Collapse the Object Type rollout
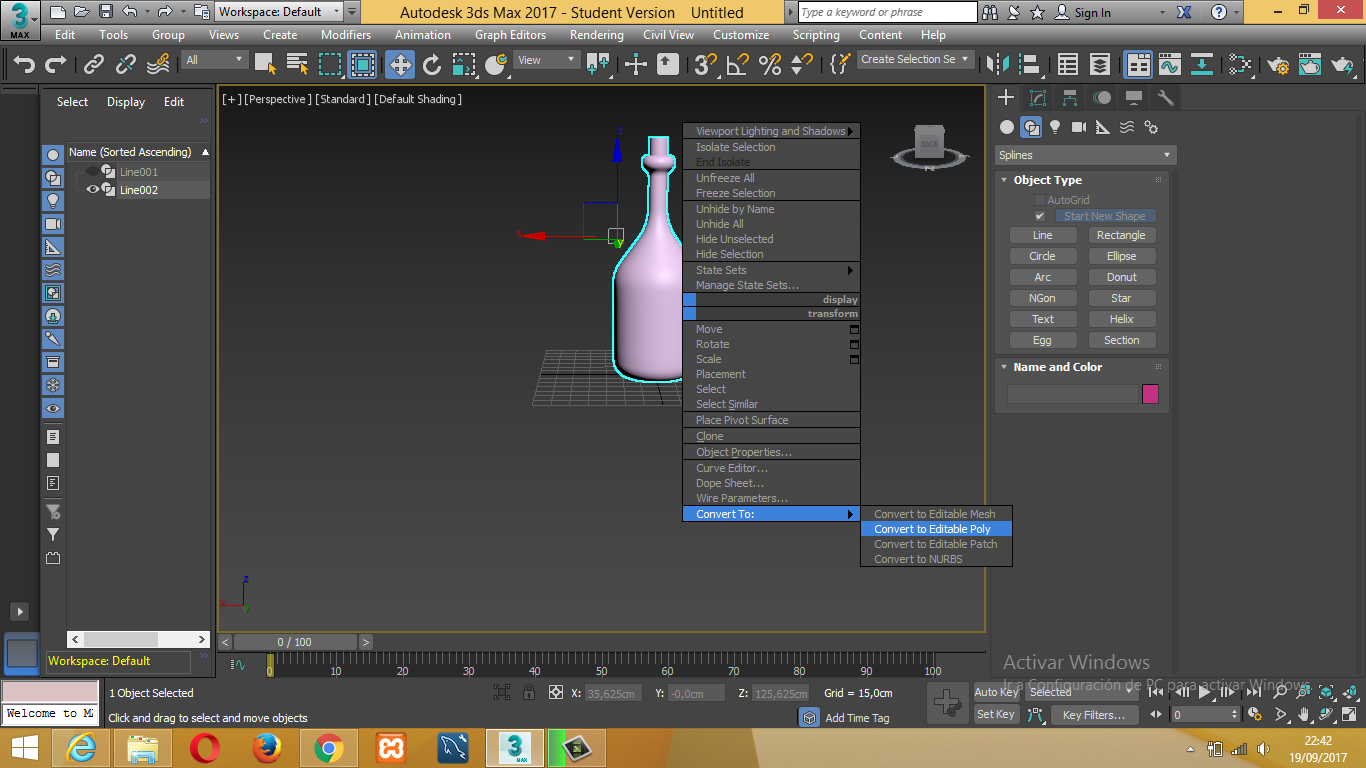Screen dimensions: 1366x768 (x=1047, y=180)
